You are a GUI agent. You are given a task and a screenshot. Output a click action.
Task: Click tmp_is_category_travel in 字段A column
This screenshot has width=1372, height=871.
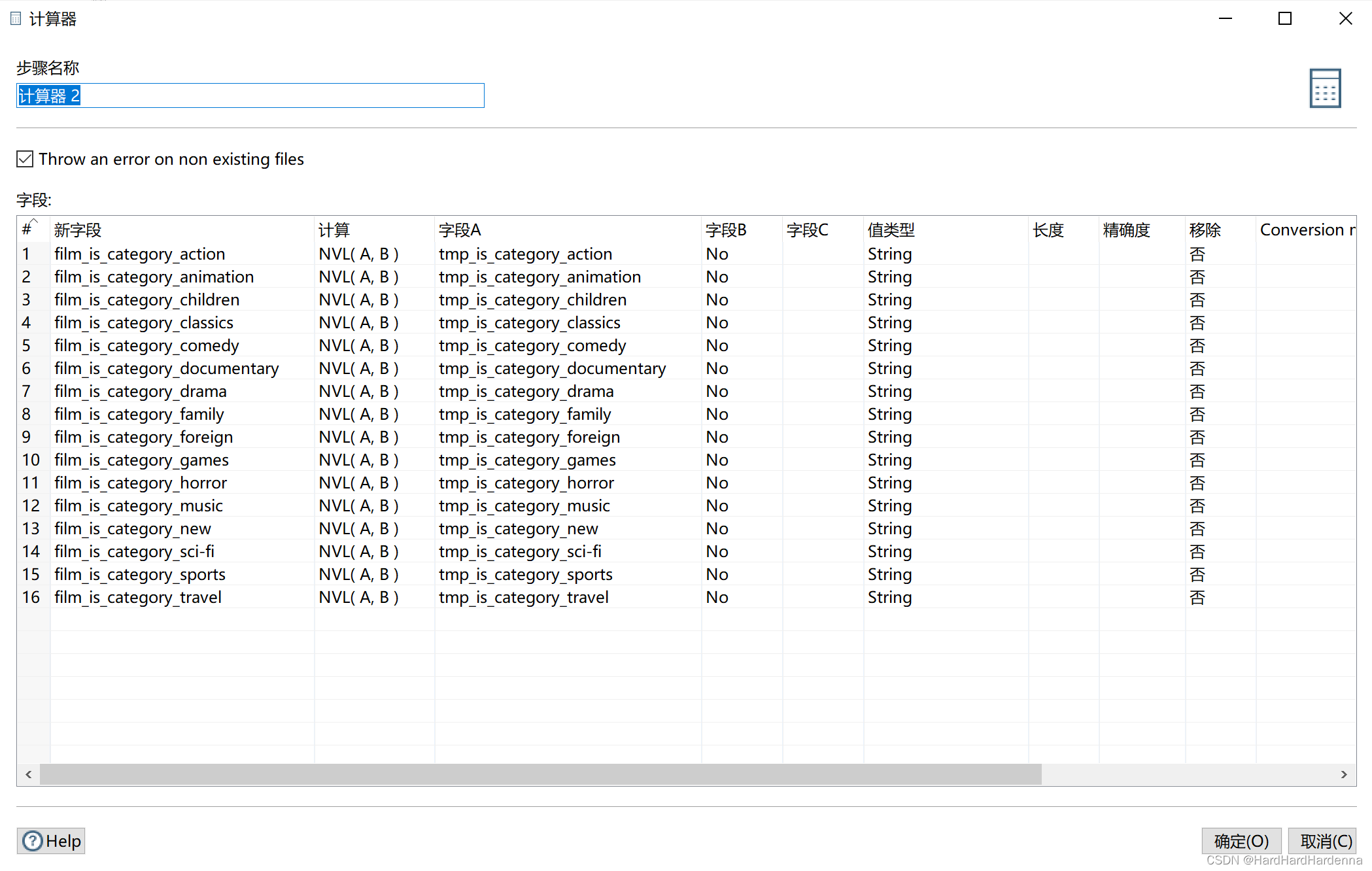tap(568, 597)
